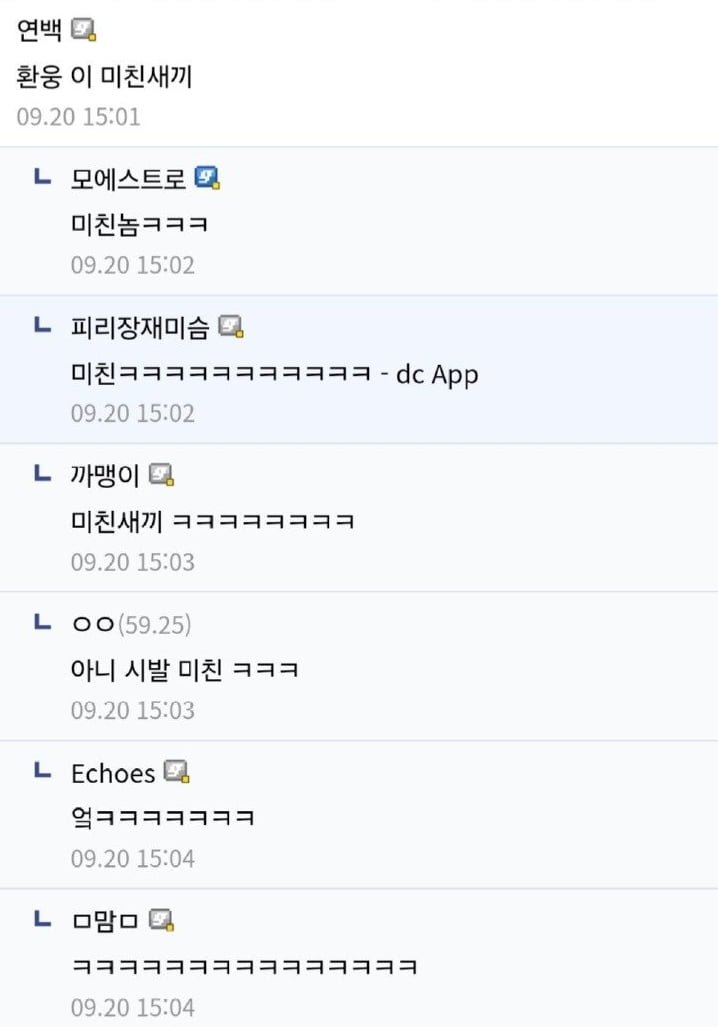Open the profile of nickname 연백

click(x=39, y=30)
